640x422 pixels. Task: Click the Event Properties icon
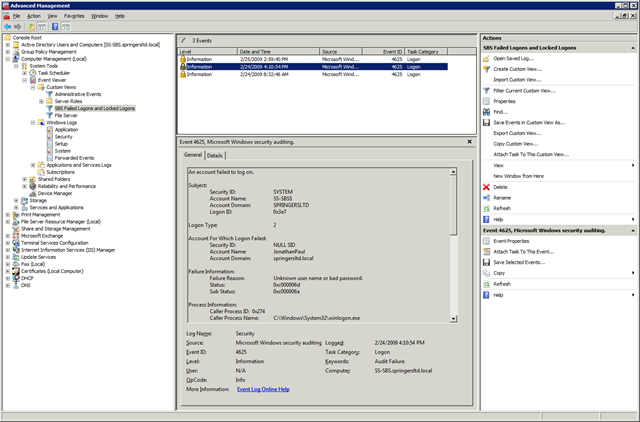coord(486,241)
